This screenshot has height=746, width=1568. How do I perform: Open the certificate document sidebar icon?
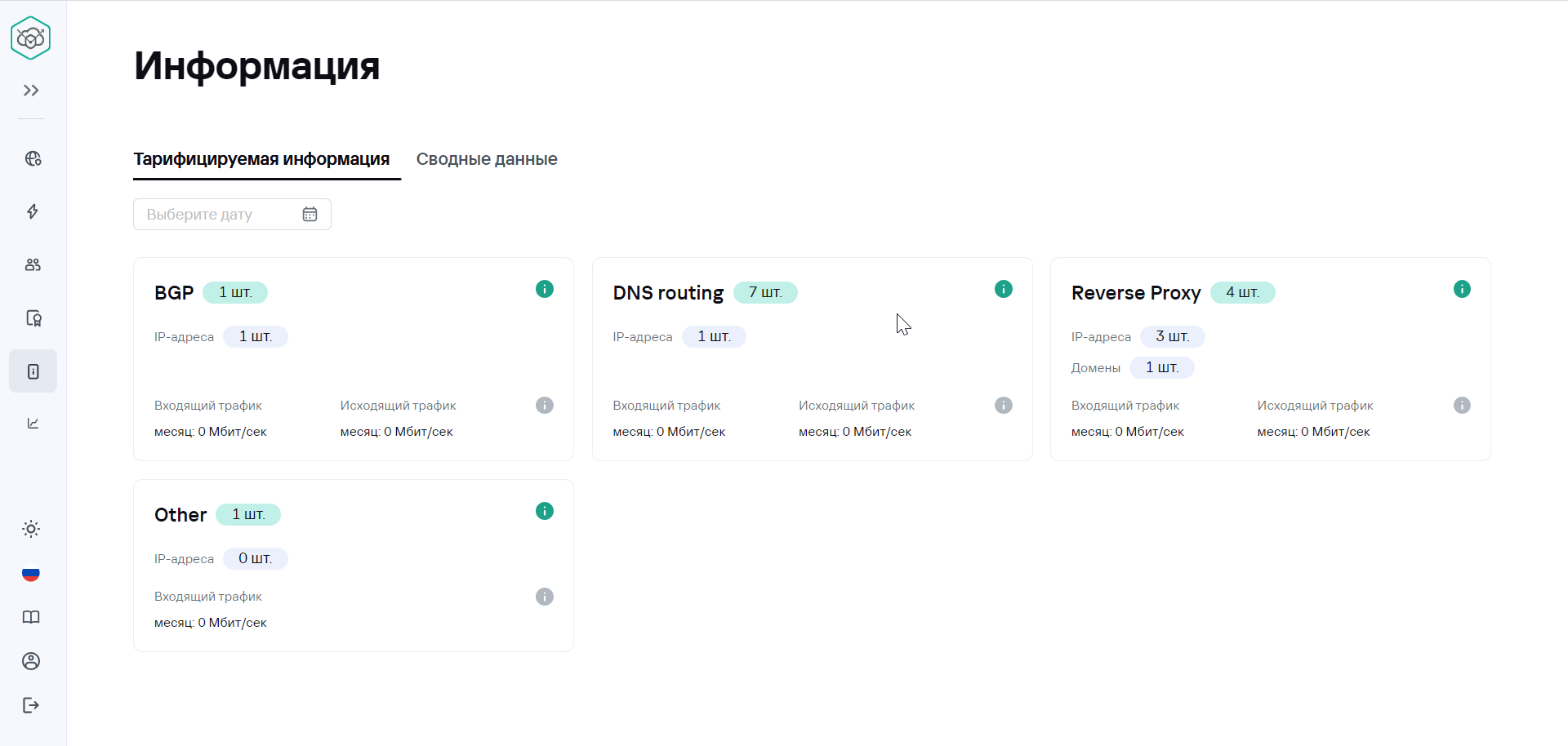33,318
